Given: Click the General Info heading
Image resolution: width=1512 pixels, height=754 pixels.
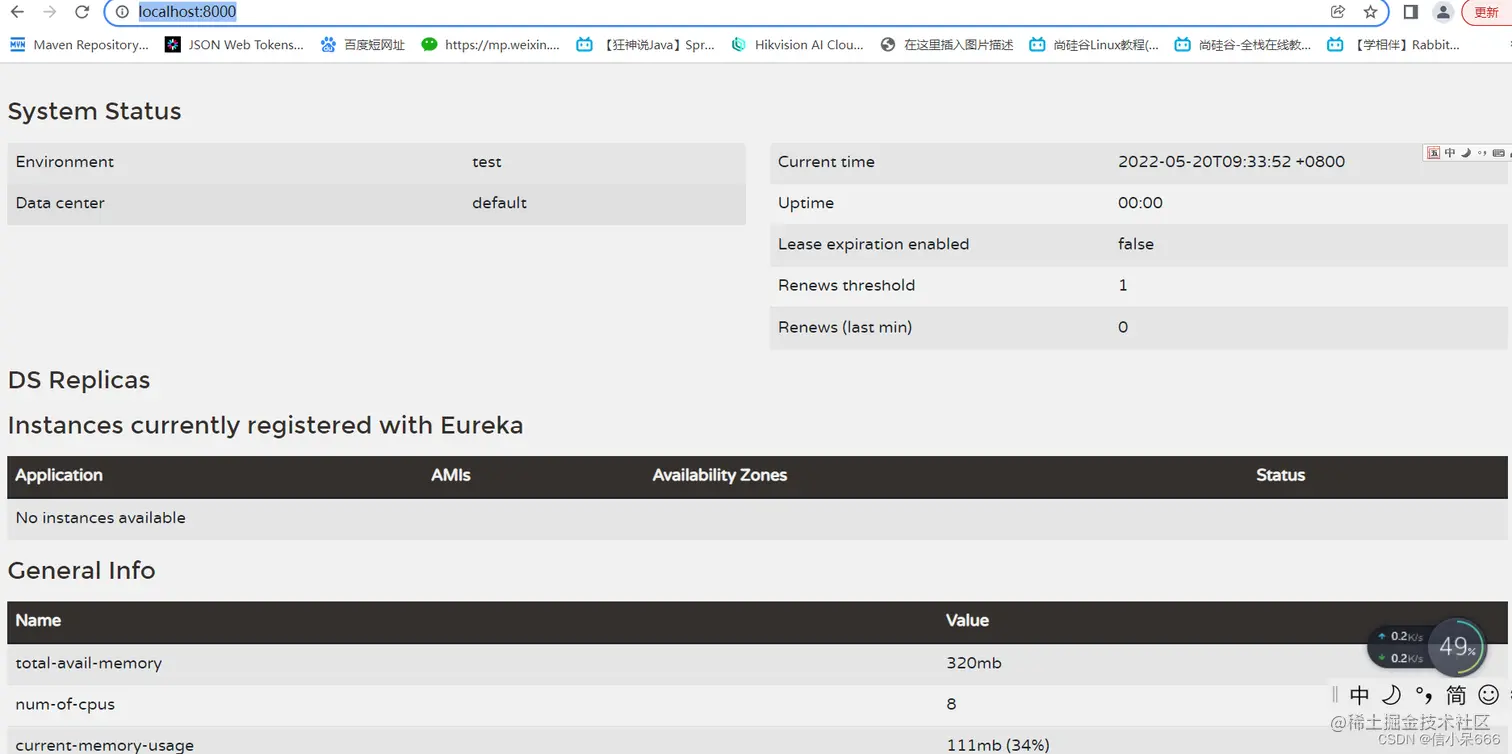Looking at the screenshot, I should coord(82,570).
